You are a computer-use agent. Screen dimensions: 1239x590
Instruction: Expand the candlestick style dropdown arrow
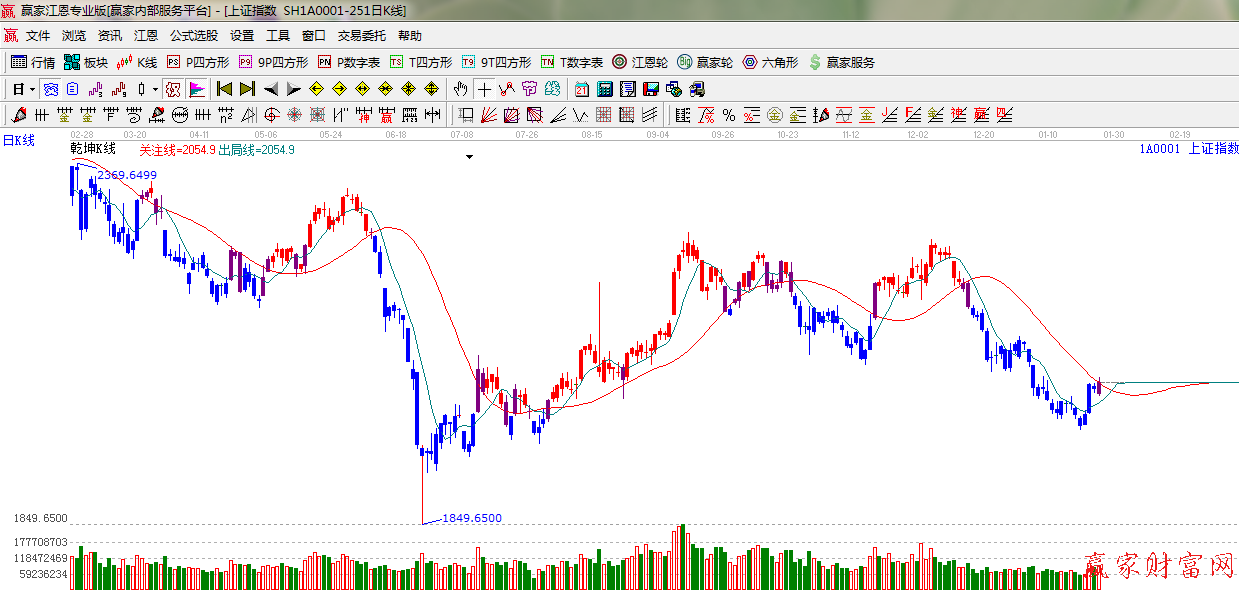click(x=155, y=89)
